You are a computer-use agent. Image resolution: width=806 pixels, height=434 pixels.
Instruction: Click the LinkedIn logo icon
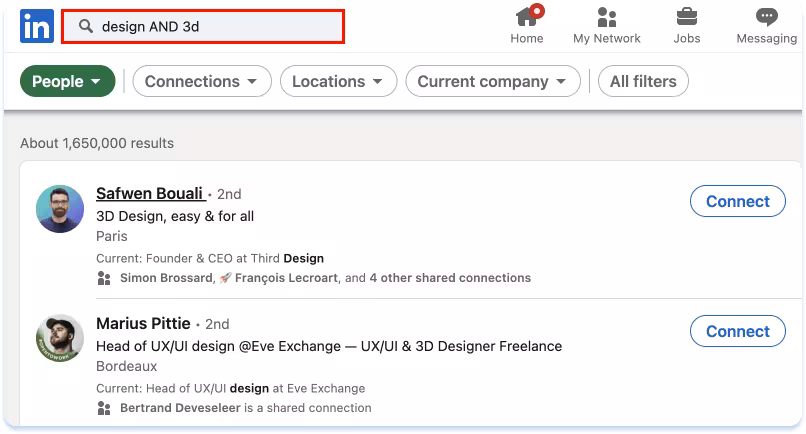[36, 27]
